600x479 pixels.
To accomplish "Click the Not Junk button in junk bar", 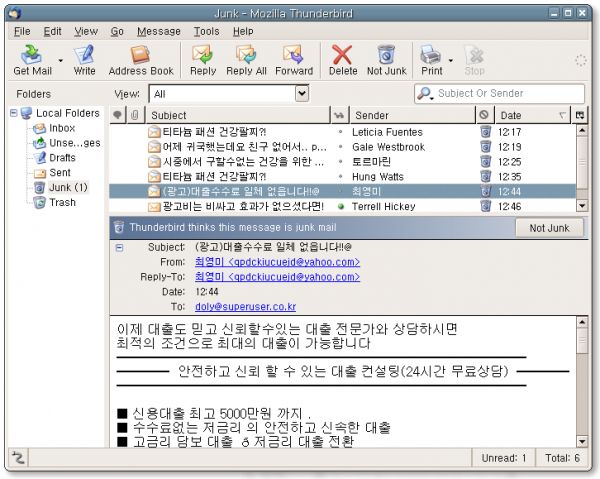I will (549, 228).
